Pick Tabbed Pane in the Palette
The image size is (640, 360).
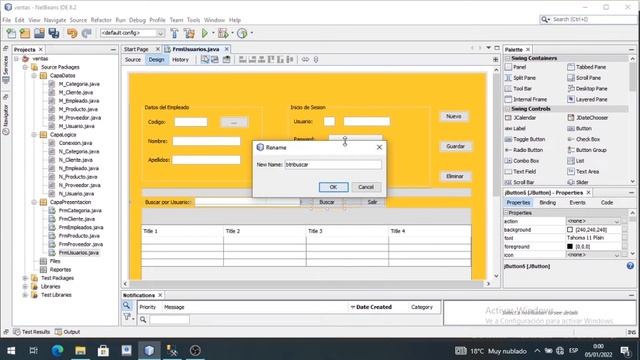tap(587, 67)
